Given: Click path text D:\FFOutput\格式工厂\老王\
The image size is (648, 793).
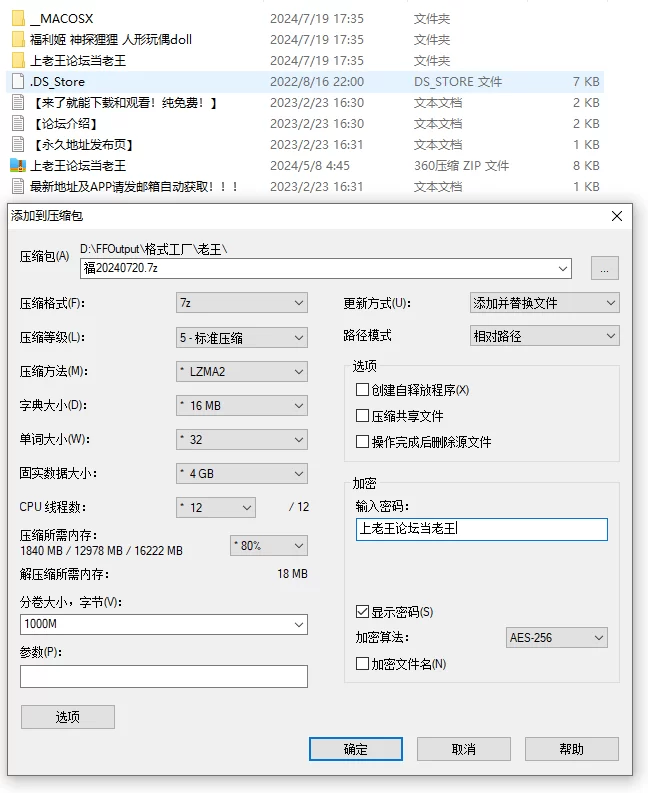Looking at the screenshot, I should click(154, 249).
